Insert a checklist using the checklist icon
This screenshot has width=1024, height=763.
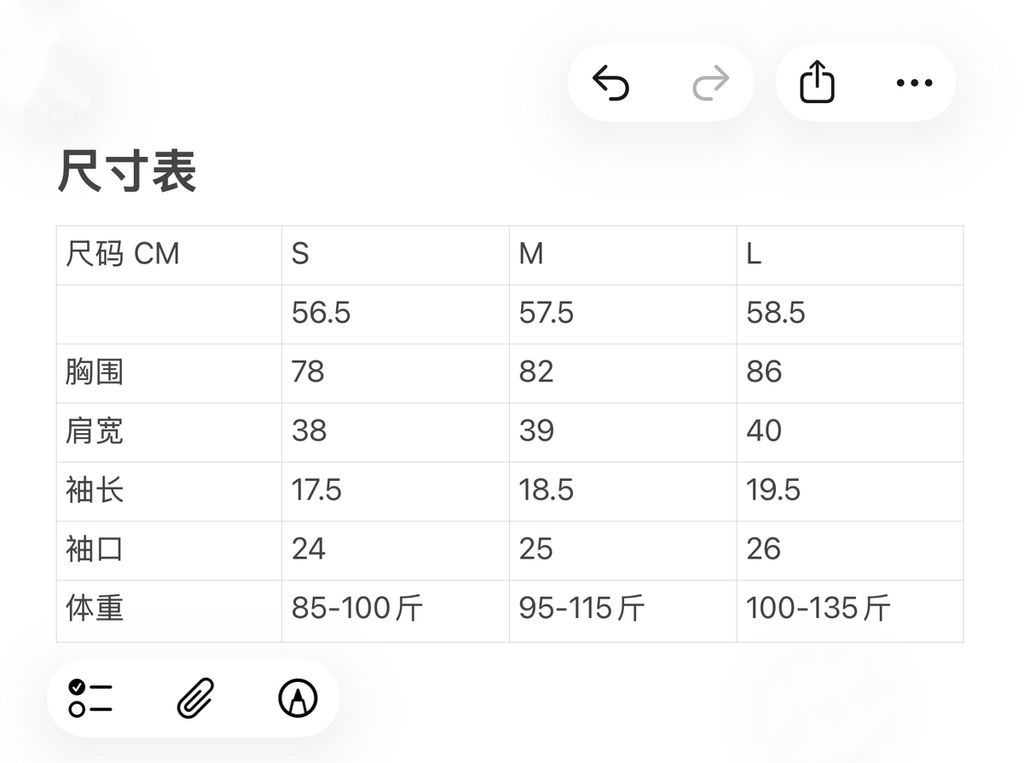88,698
